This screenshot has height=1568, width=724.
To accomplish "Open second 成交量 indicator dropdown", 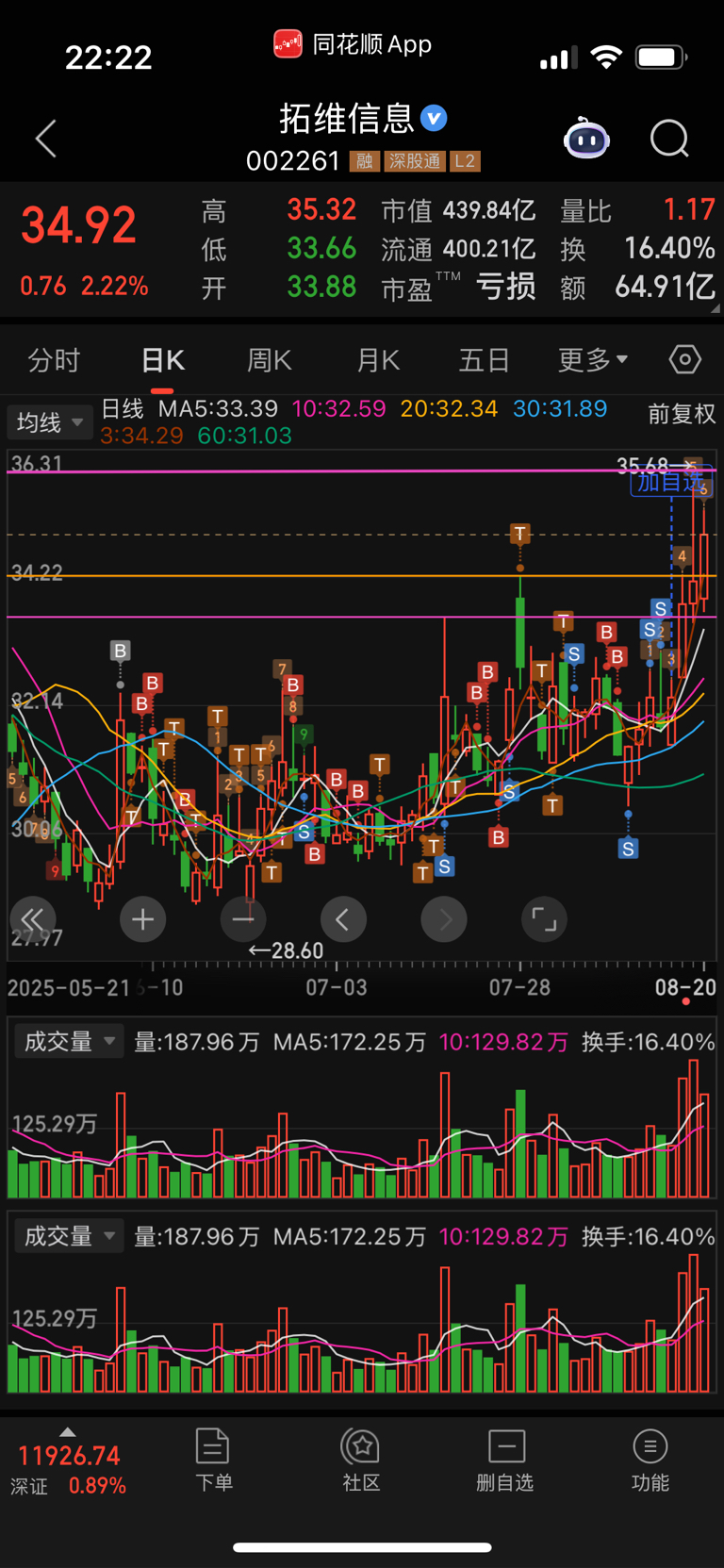I will click(68, 1236).
